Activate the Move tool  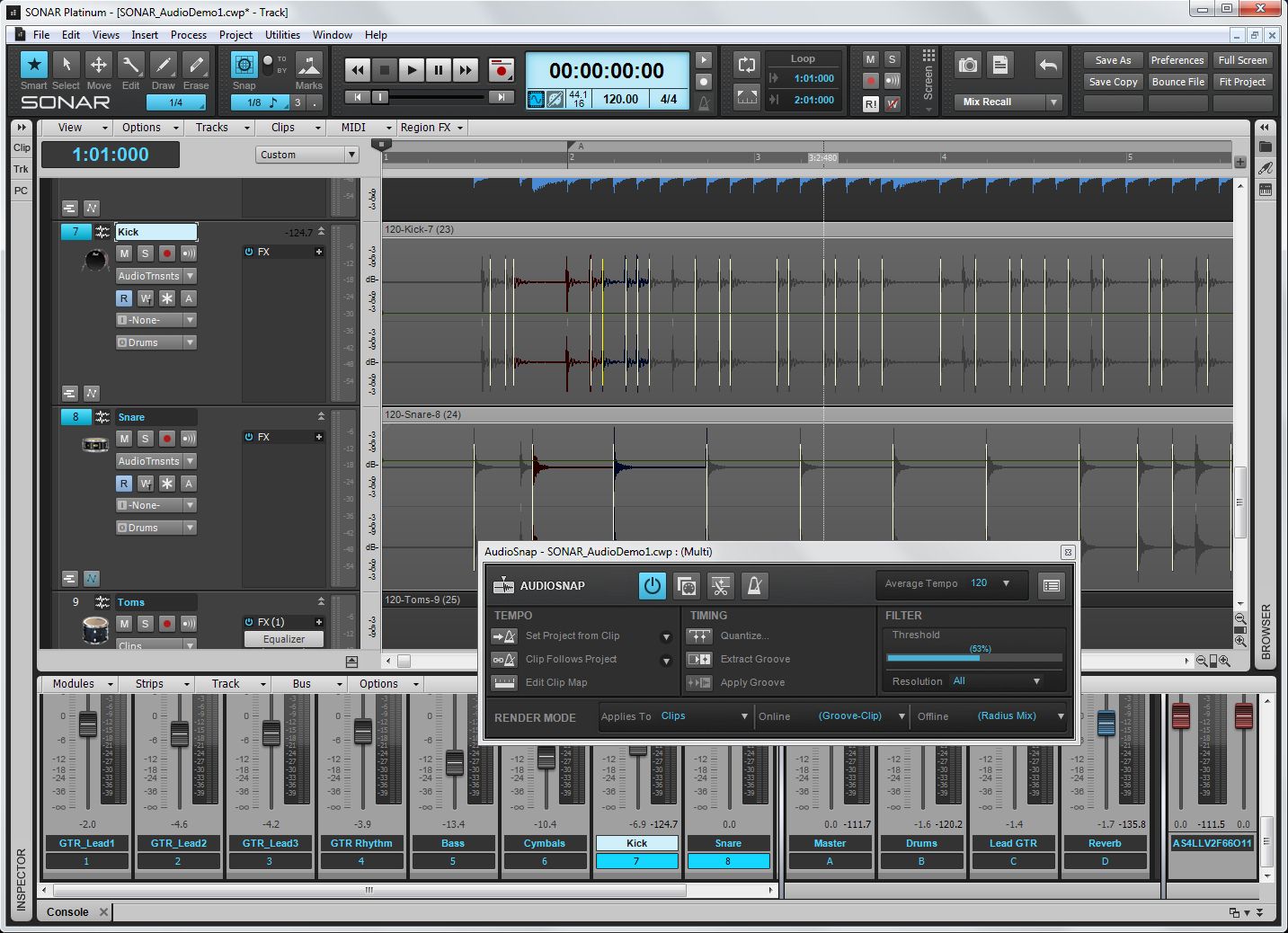[x=98, y=65]
